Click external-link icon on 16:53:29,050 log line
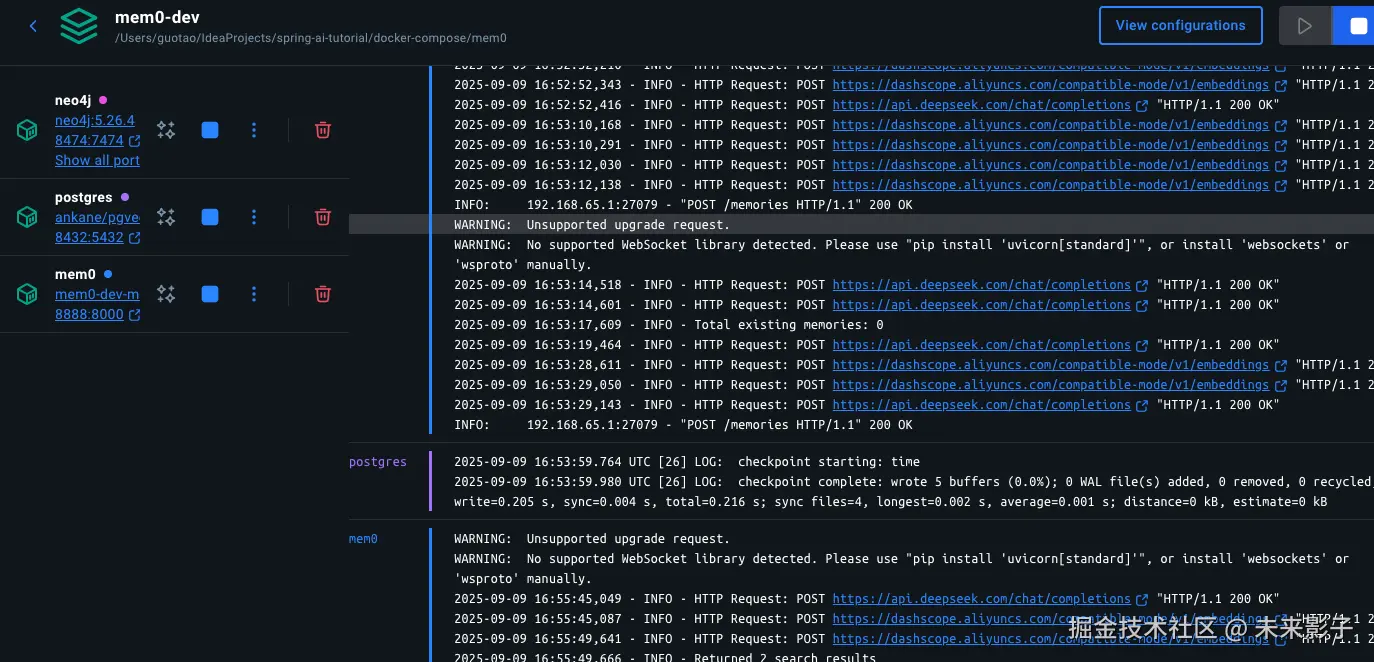 (1280, 385)
